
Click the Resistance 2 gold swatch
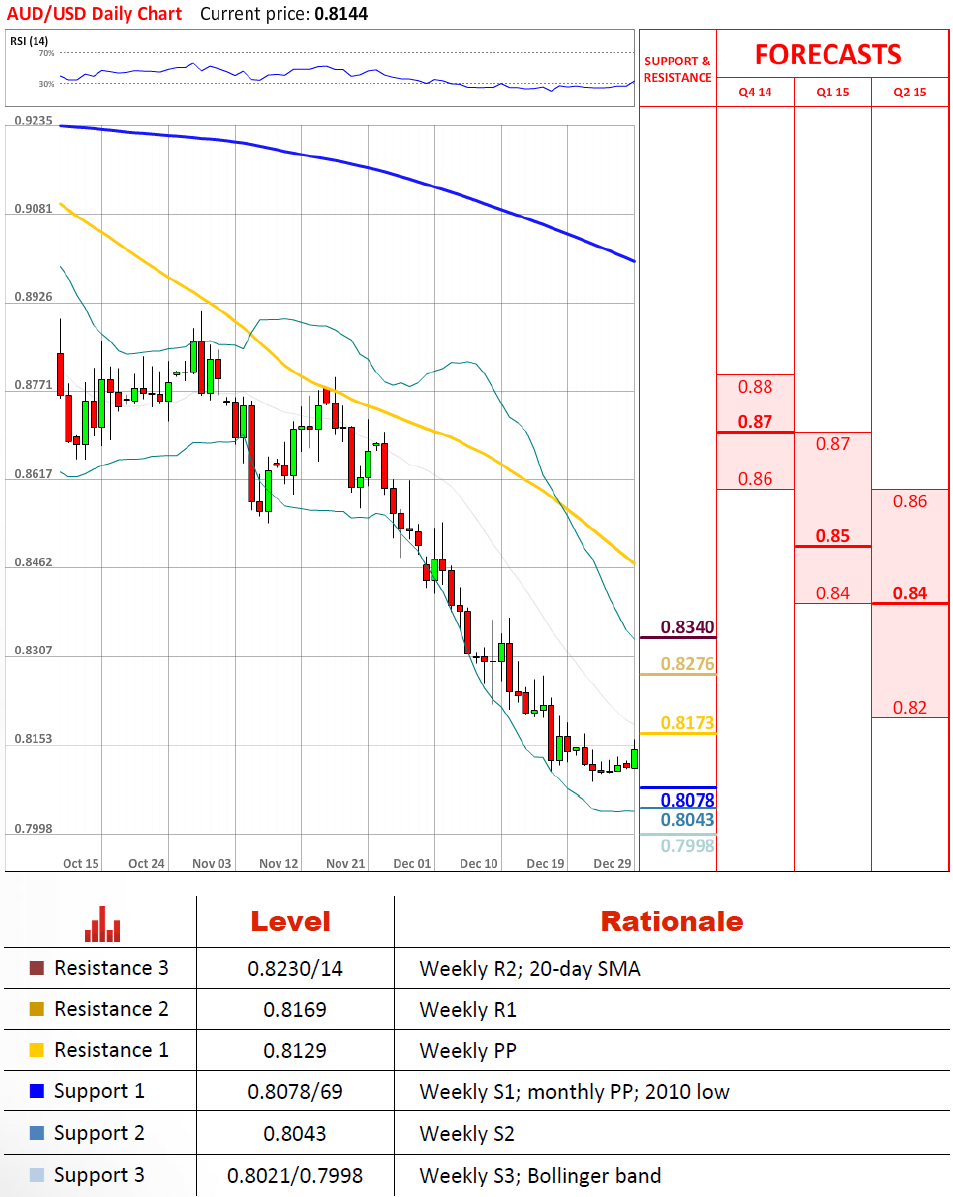tap(37, 1009)
